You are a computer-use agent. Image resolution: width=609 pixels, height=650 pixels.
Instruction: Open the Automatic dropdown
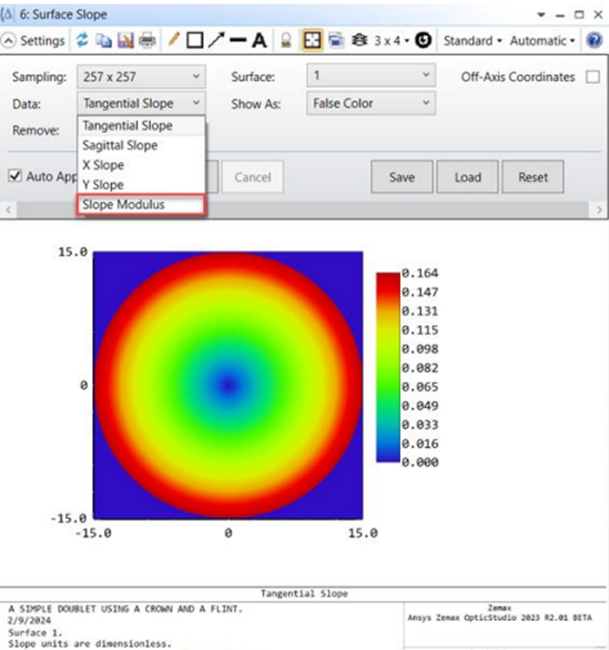[x=542, y=41]
